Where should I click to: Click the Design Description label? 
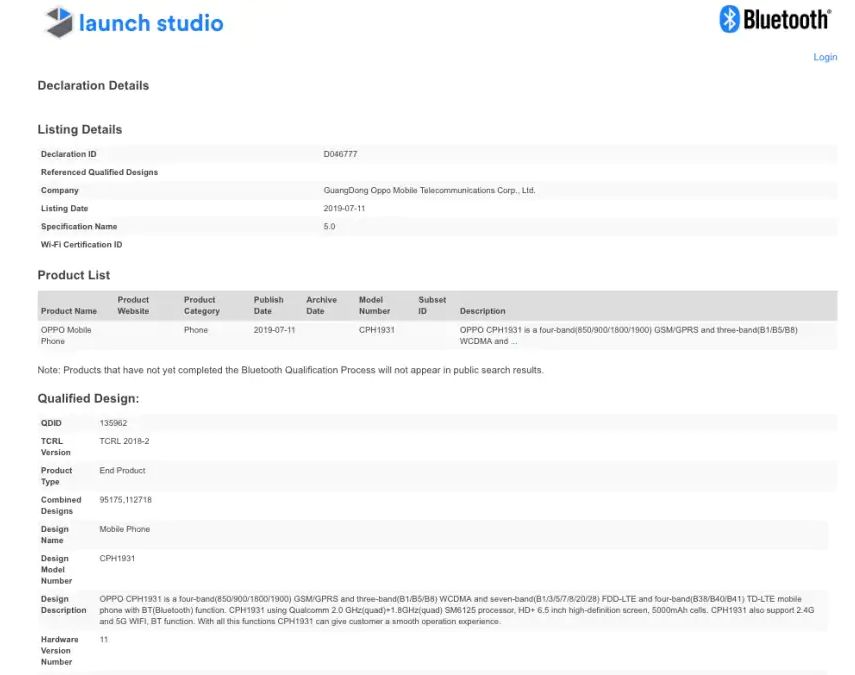pyautogui.click(x=63, y=605)
